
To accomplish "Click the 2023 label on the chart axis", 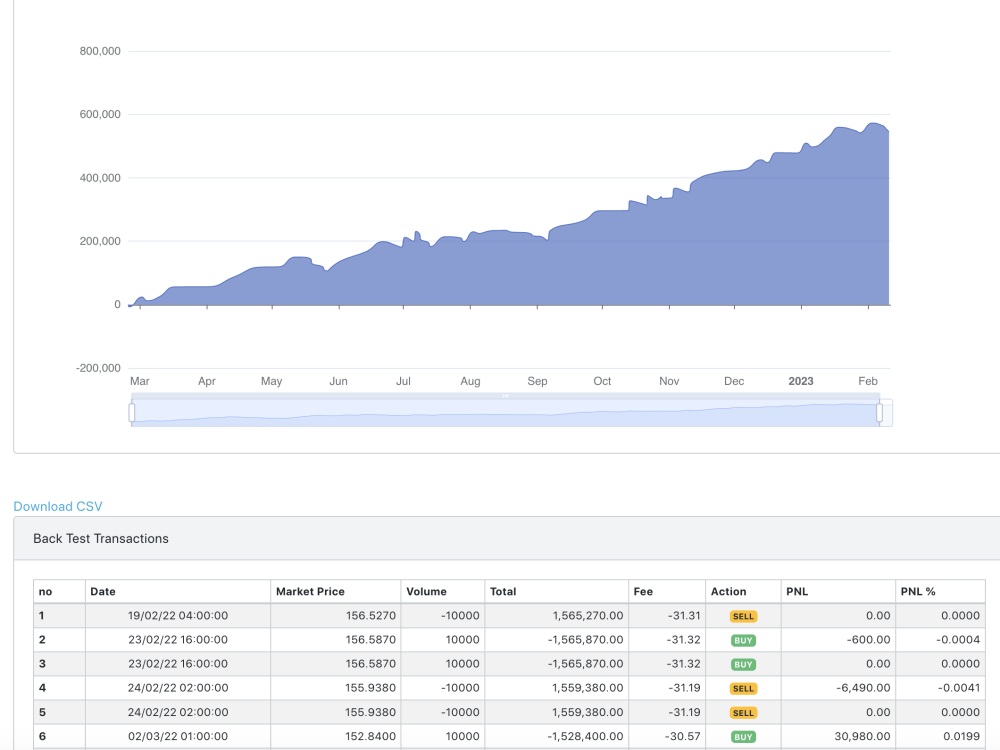I will click(x=800, y=381).
